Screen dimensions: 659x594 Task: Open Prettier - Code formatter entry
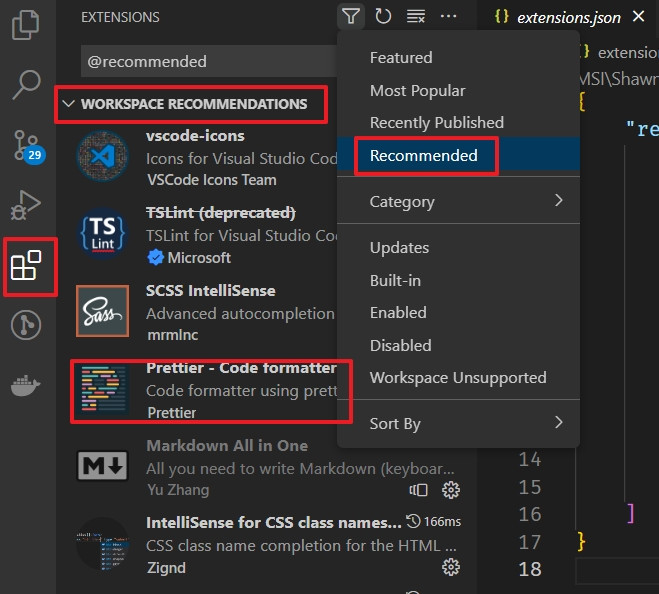[x=198, y=390]
